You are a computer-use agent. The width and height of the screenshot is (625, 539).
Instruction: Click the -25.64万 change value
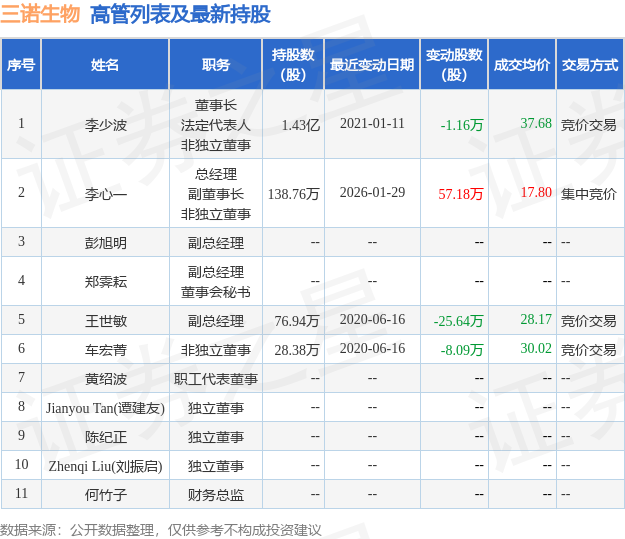coord(458,321)
